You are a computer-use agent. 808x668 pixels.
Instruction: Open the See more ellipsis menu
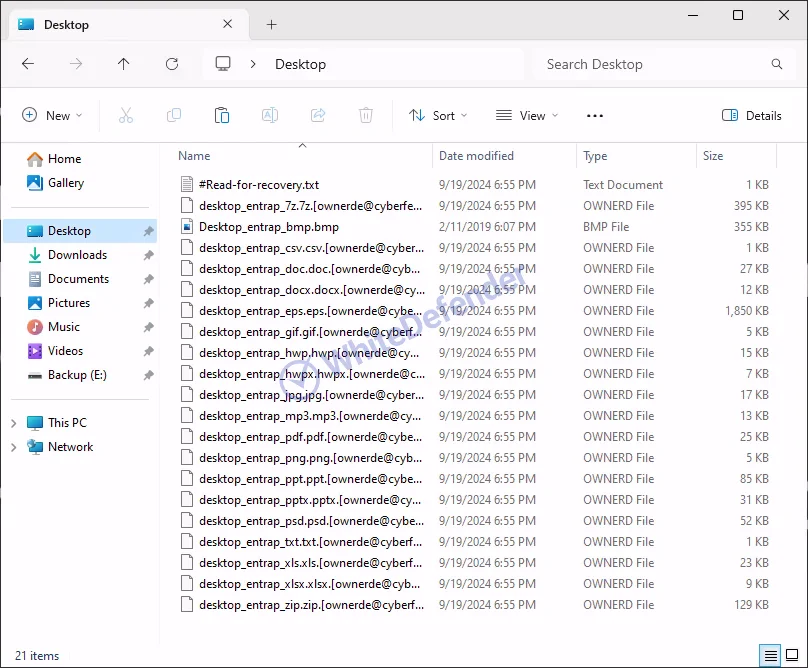click(595, 116)
